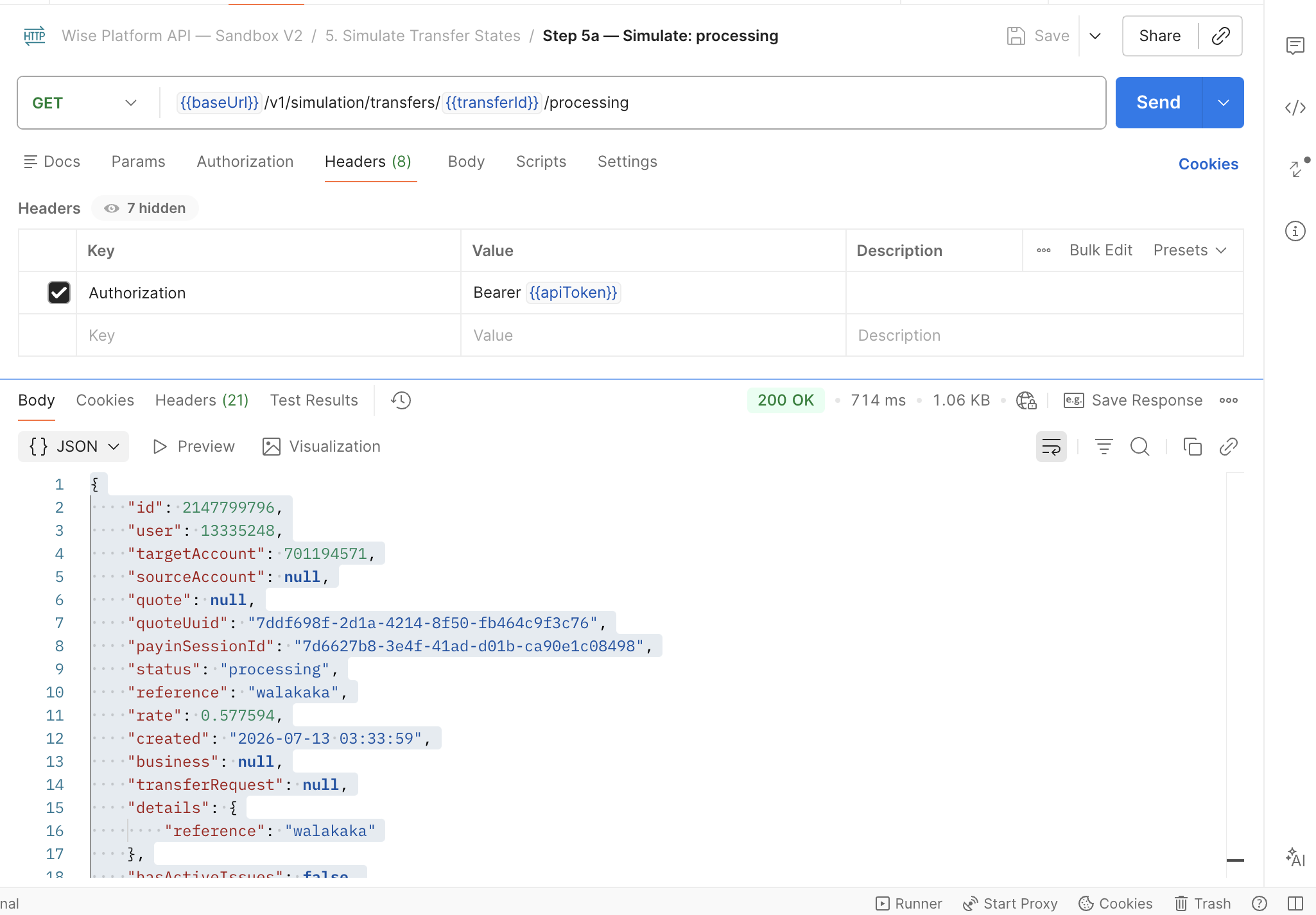The image size is (1316, 915).
Task: Click Bulk Edit for headers
Action: click(1101, 250)
